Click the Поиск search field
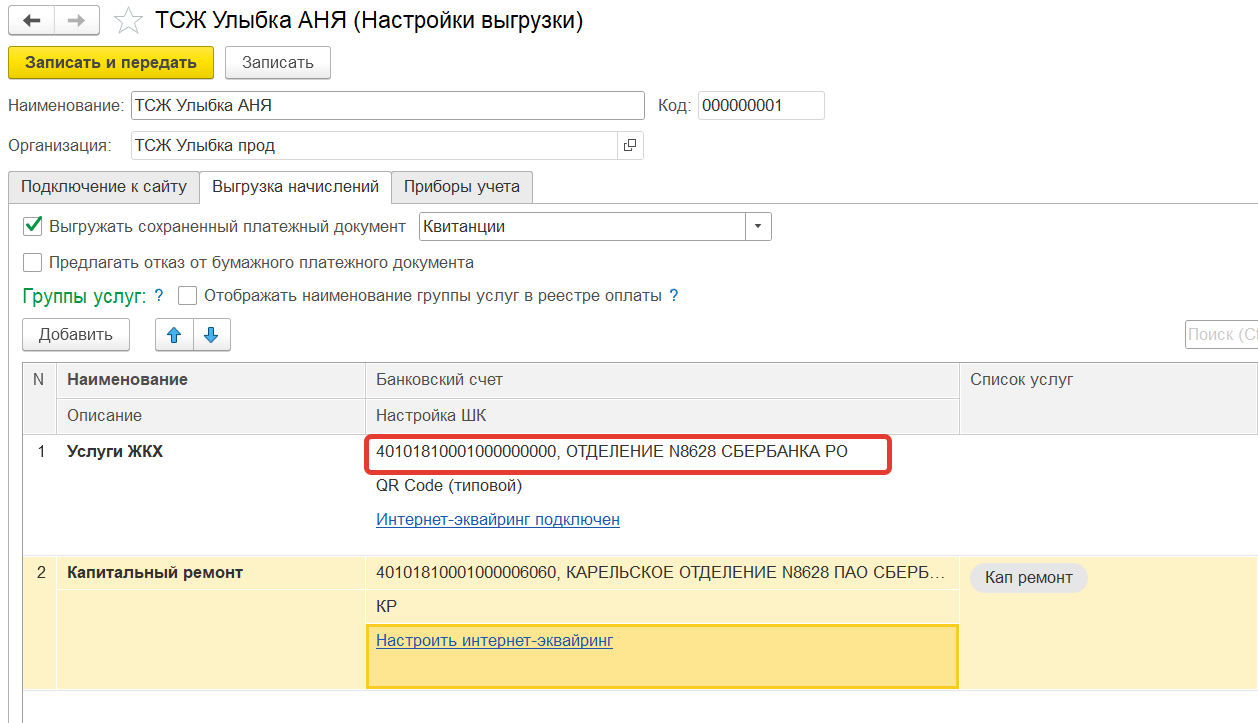The height and width of the screenshot is (723, 1258). tap(1221, 335)
